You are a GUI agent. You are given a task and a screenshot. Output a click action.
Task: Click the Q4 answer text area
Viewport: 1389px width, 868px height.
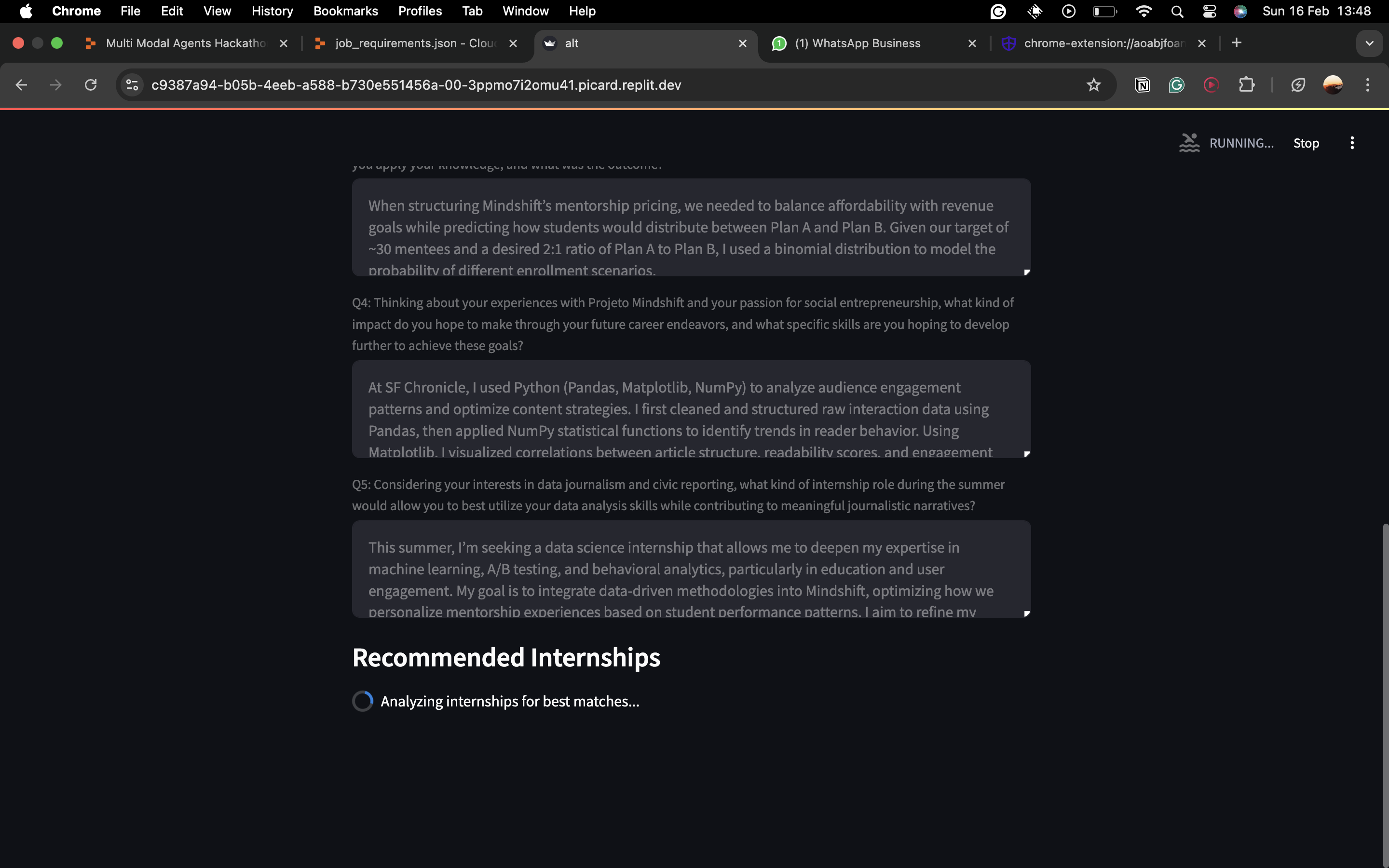[691, 409]
